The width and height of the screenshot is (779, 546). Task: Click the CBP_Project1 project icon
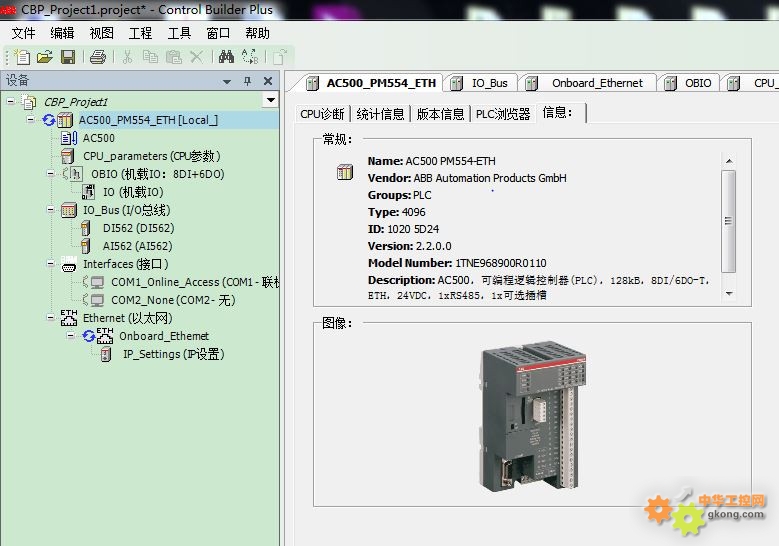click(x=29, y=102)
